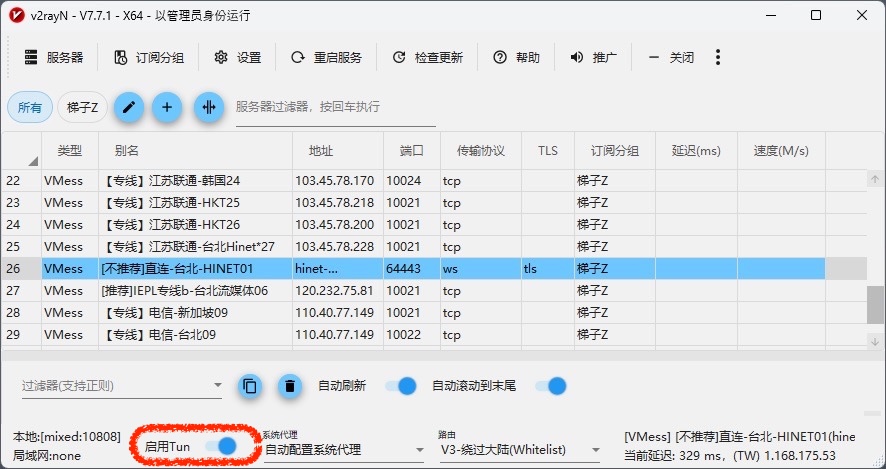This screenshot has width=886, height=469.
Task: Expand the 路由 routing dropdown
Action: click(x=520, y=450)
